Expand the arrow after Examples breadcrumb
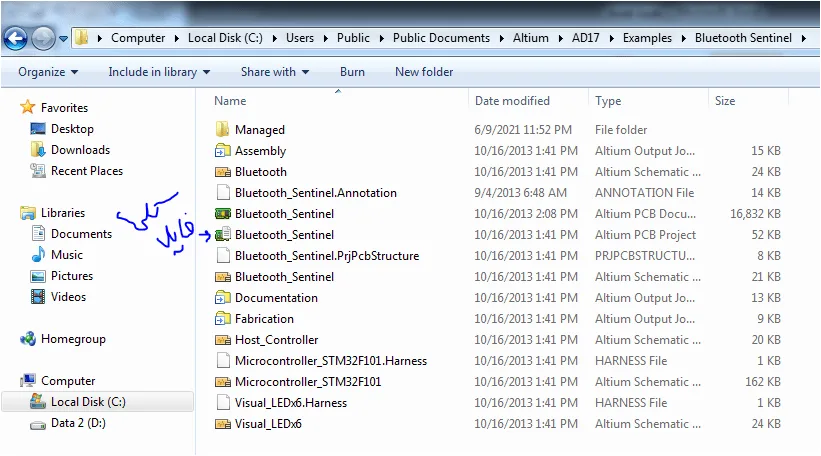This screenshot has width=821, height=456. tap(683, 38)
